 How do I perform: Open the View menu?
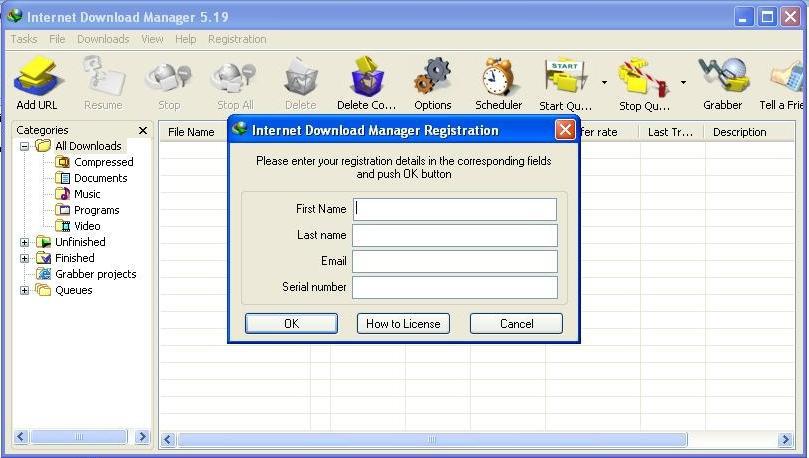[152, 39]
